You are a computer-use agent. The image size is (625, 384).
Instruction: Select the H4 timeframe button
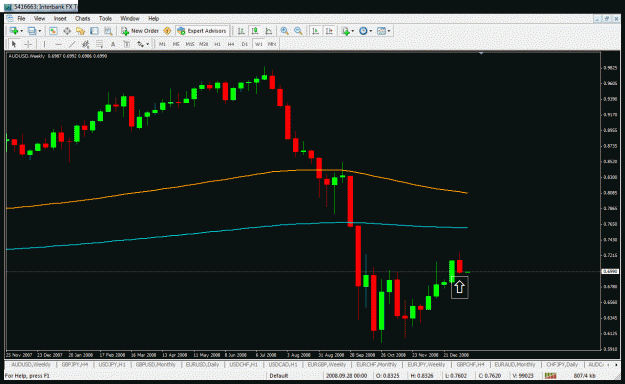coord(231,44)
